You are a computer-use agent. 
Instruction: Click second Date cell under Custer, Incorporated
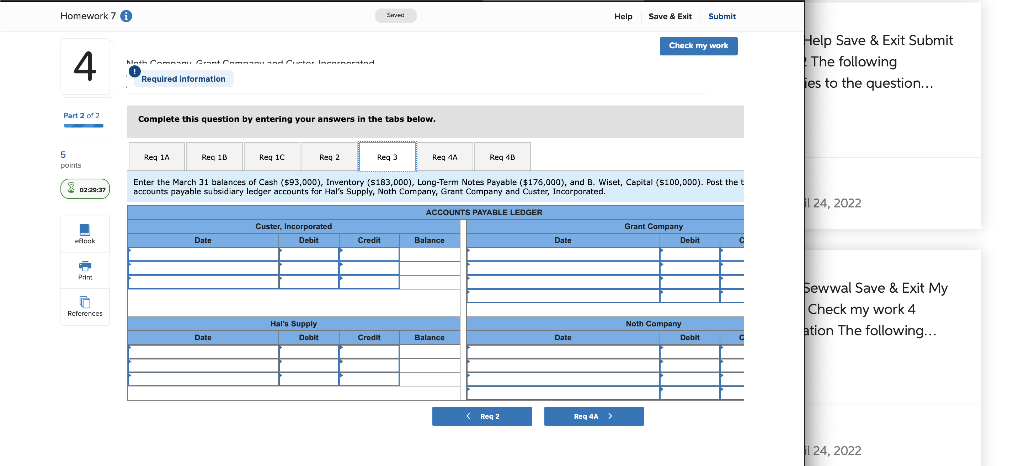[203, 268]
